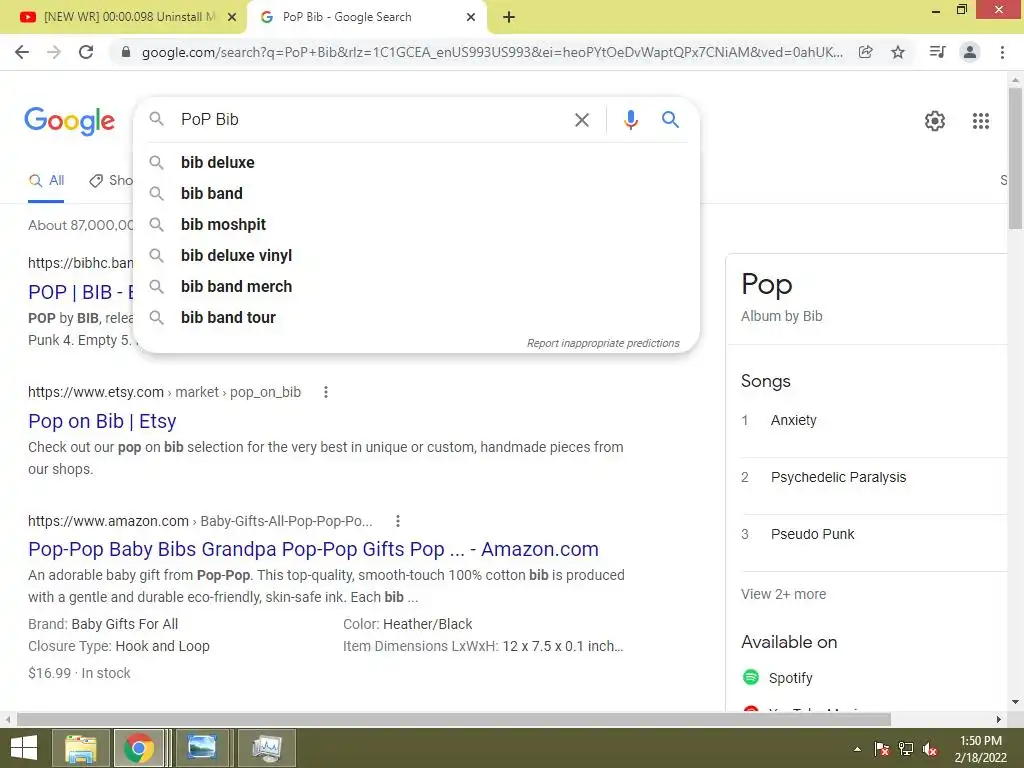Open Chrome profile avatar

(x=970, y=52)
